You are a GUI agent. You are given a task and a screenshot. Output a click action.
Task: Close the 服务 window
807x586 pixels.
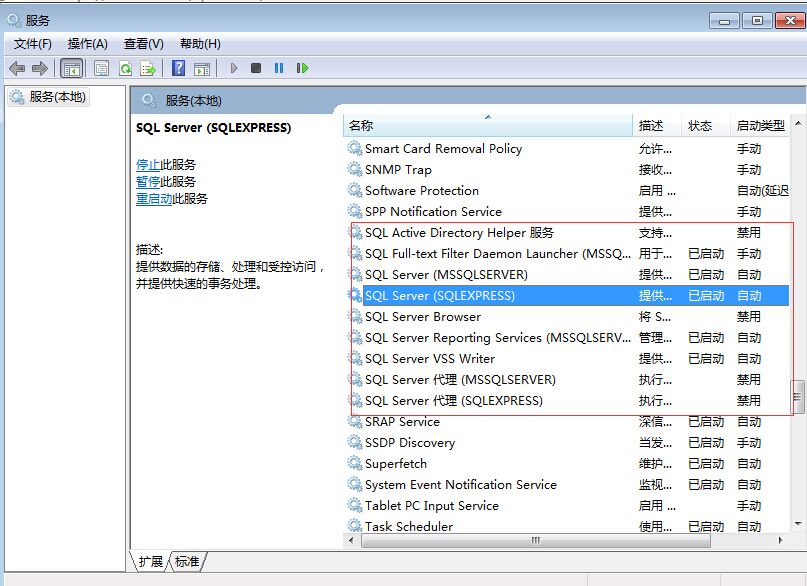click(x=790, y=21)
